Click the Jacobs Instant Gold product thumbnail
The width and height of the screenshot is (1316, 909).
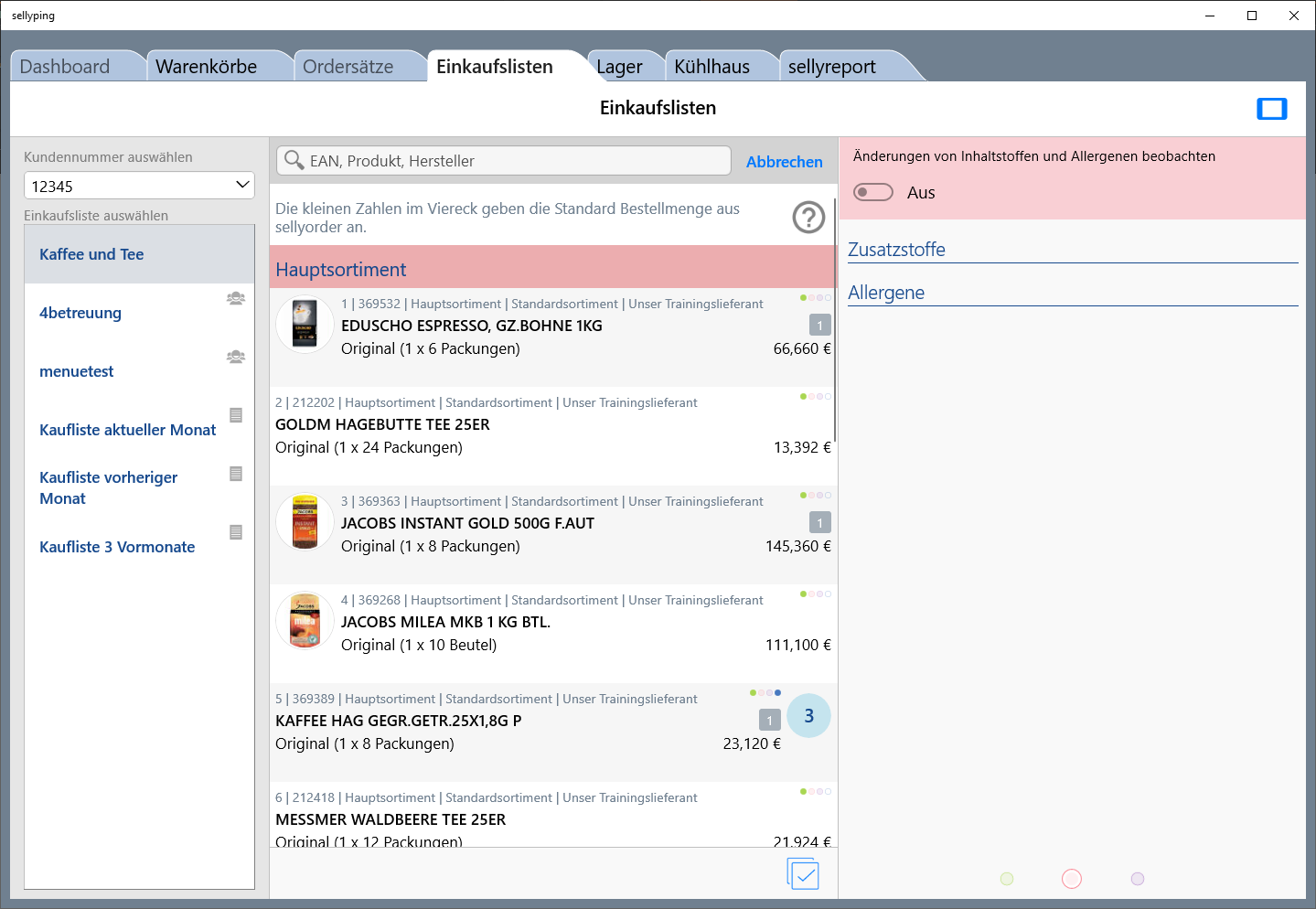[x=305, y=522]
